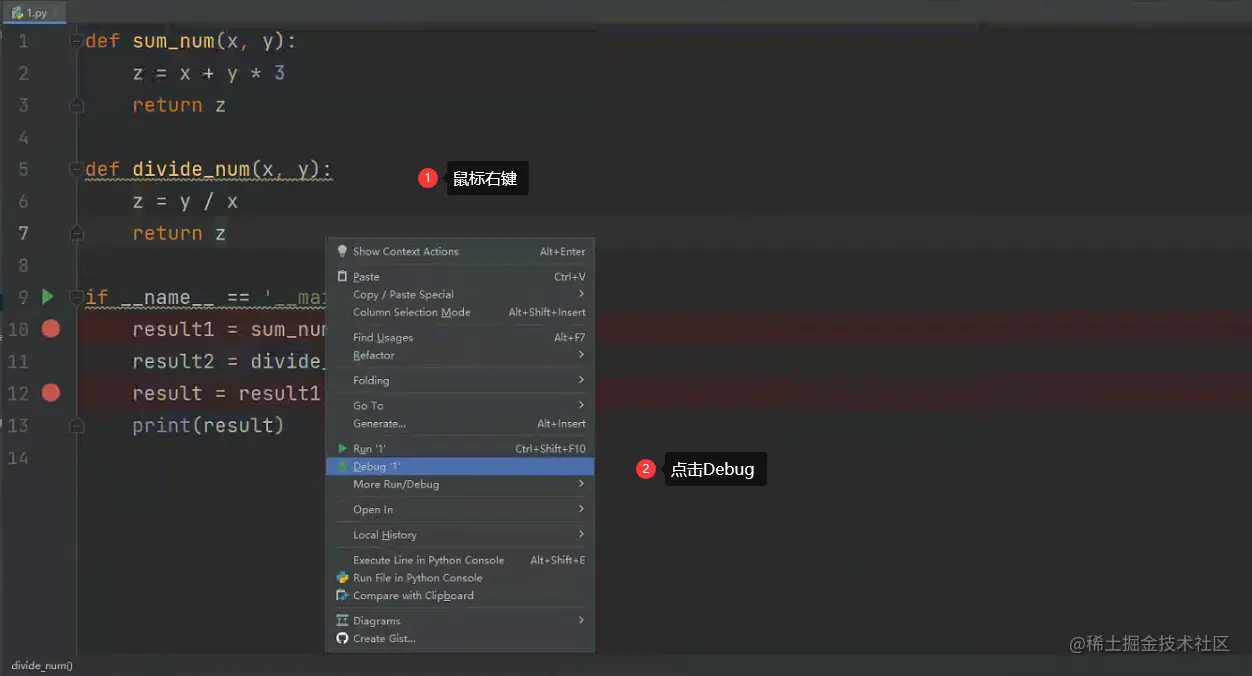
Task: Click the Python icon beside Run File
Action: tap(342, 577)
